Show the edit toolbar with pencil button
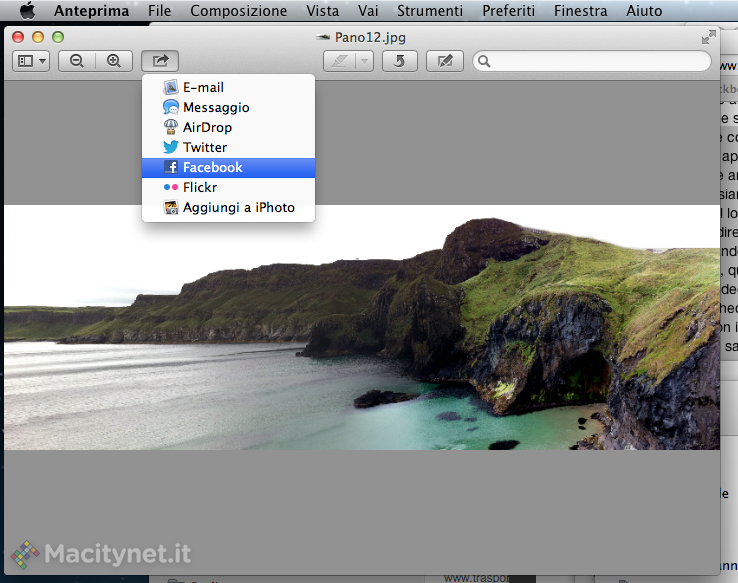Screen dimensions: 738x583 click(x=445, y=61)
